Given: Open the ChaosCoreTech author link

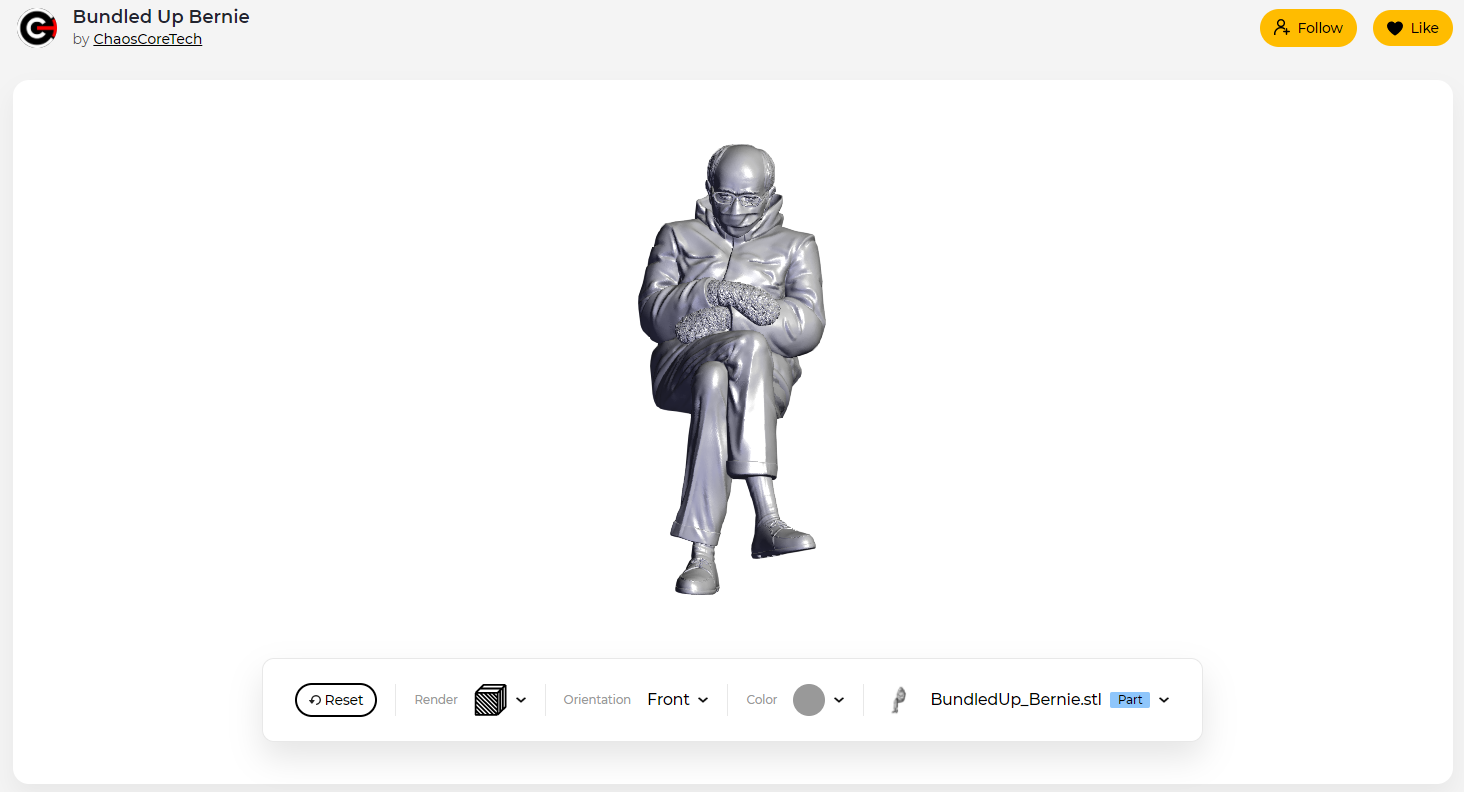Looking at the screenshot, I should (148, 39).
